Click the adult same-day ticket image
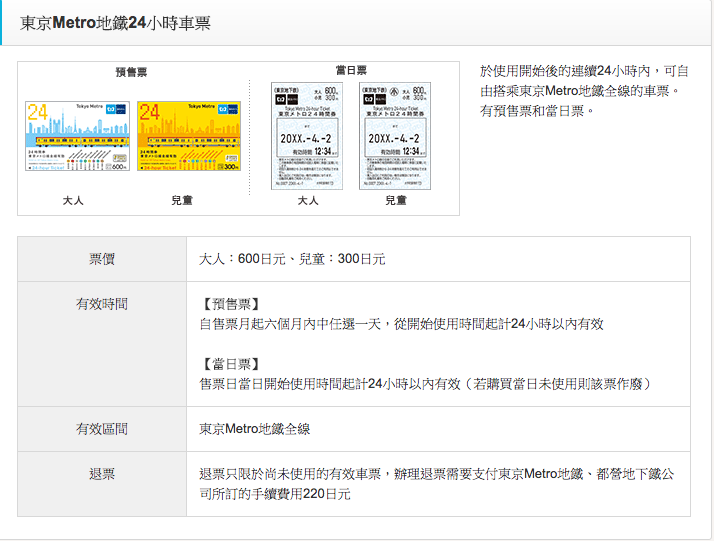The width and height of the screenshot is (714, 541). (307, 136)
